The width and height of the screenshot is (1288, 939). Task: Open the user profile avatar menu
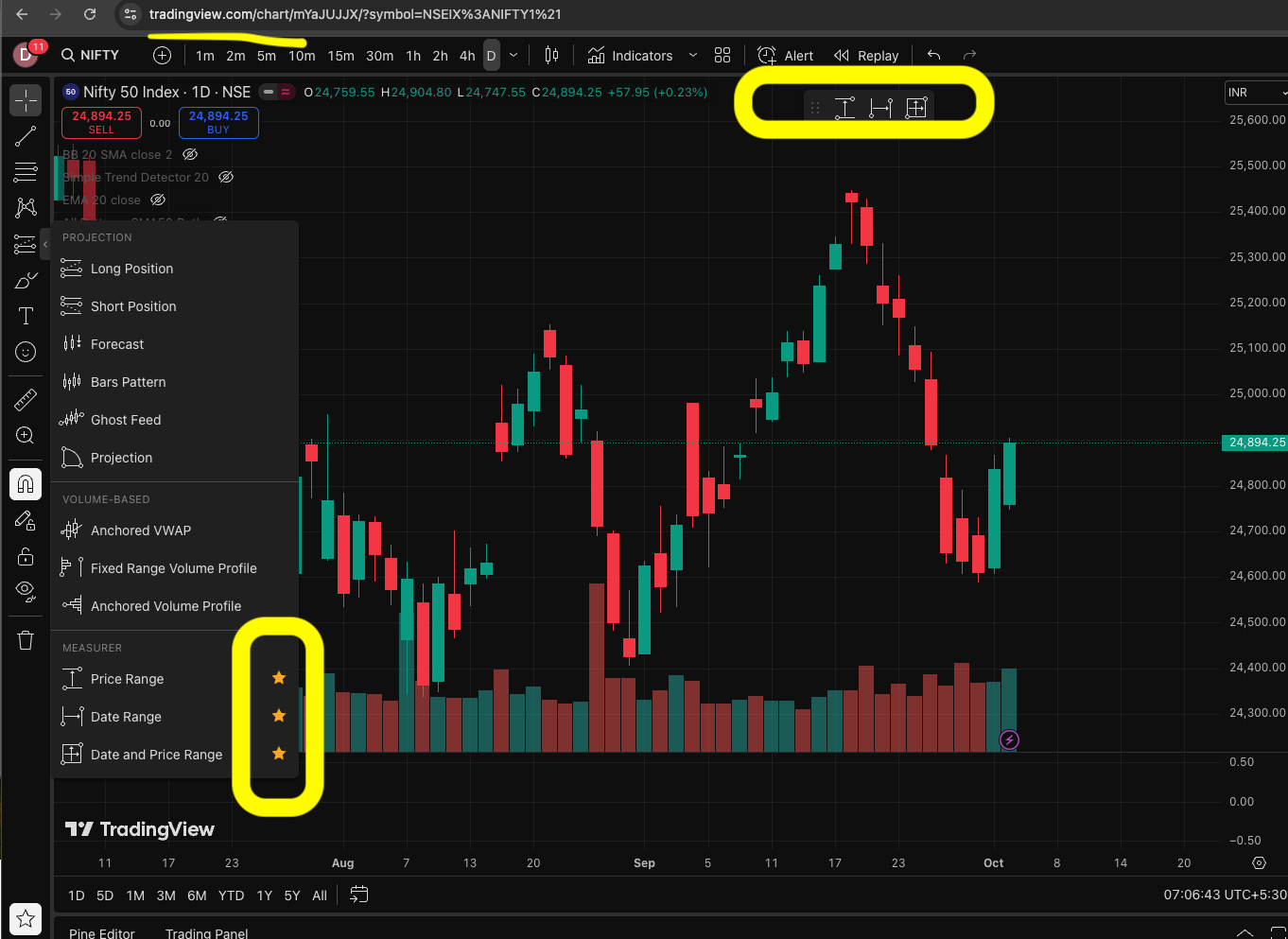(x=26, y=55)
